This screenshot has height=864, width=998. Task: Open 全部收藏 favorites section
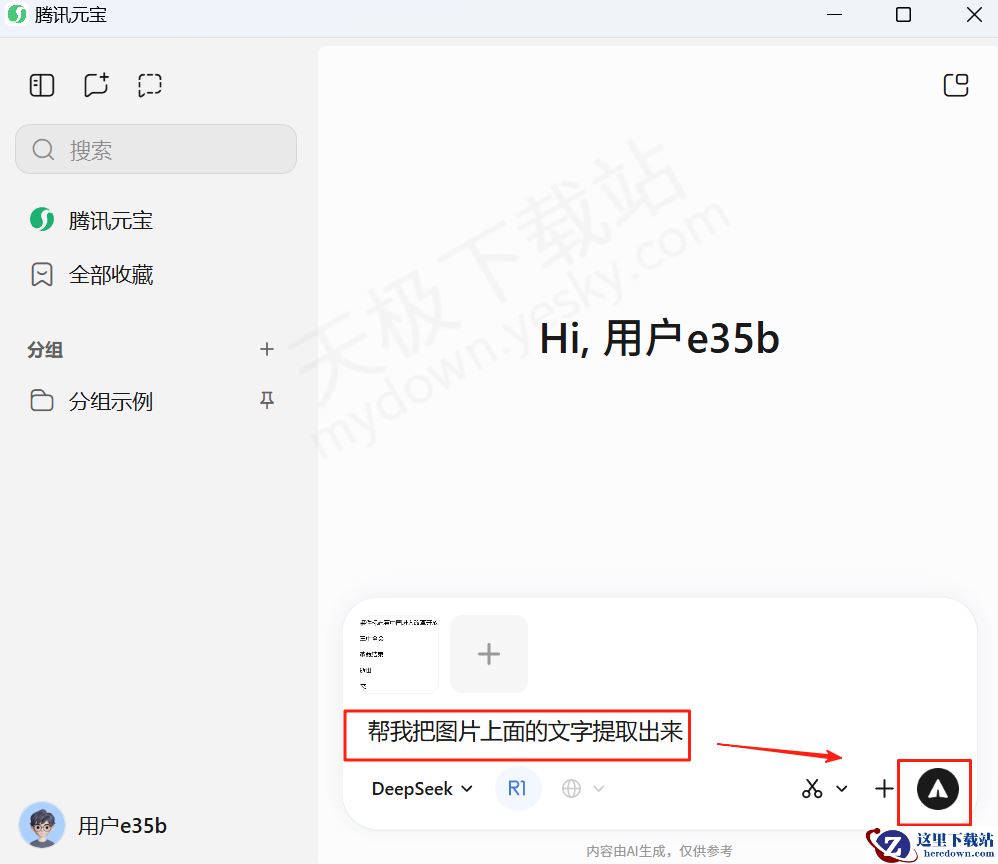[x=112, y=274]
